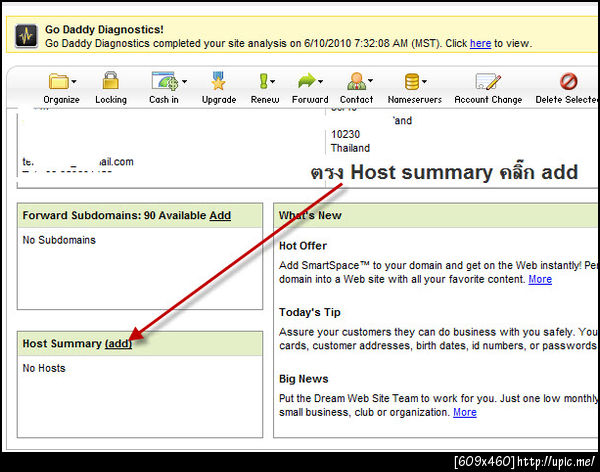The width and height of the screenshot is (600, 472).
Task: Open the Nameservers dropdown arrow
Action: (x=424, y=81)
